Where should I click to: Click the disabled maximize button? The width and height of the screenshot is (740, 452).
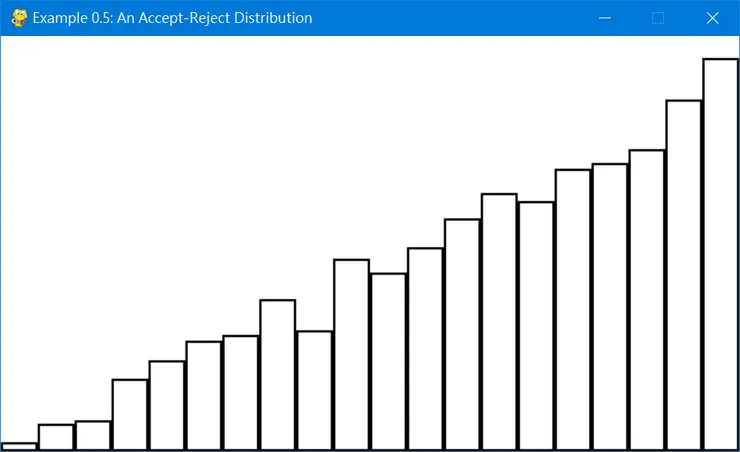658,18
